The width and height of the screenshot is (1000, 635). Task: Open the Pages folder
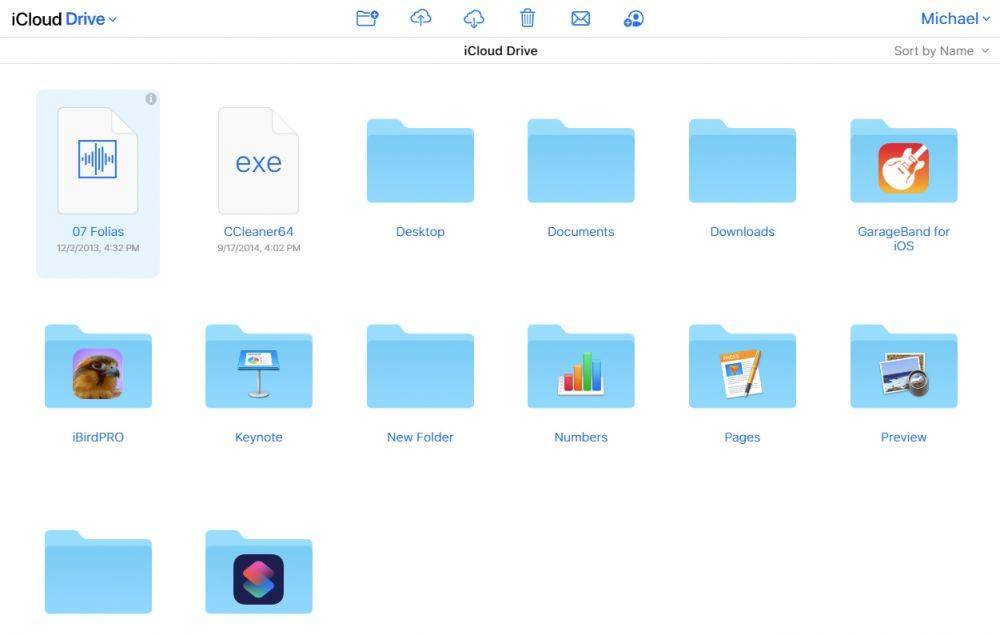(x=742, y=367)
